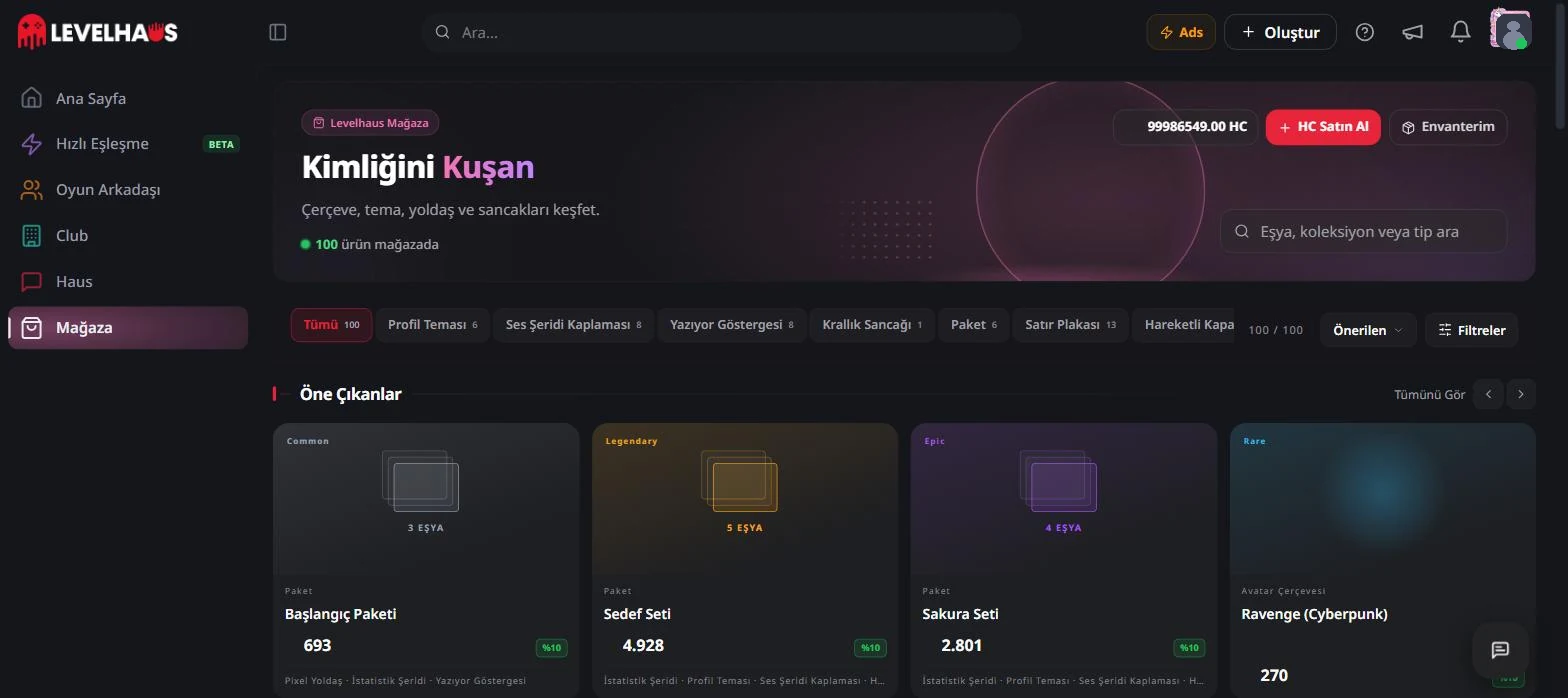
Task: Open the announcements megaphone icon
Action: (x=1412, y=32)
